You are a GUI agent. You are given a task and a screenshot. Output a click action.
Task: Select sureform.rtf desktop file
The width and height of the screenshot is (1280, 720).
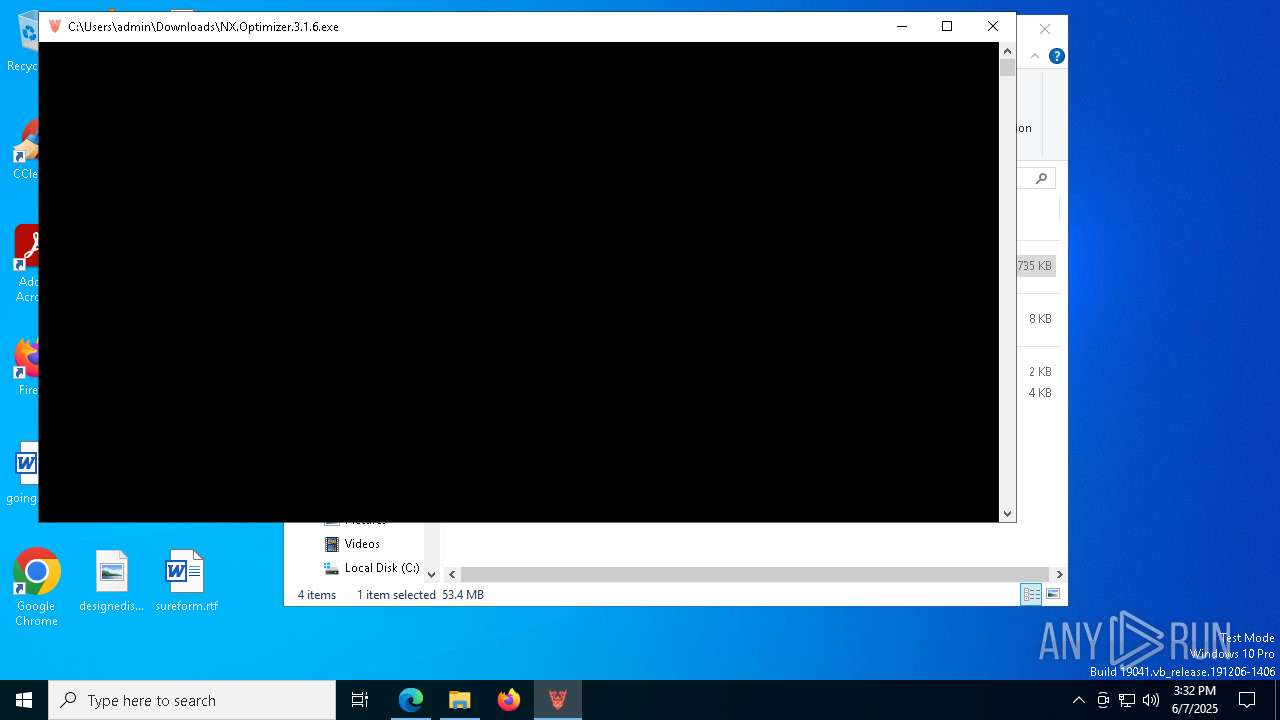pyautogui.click(x=186, y=582)
